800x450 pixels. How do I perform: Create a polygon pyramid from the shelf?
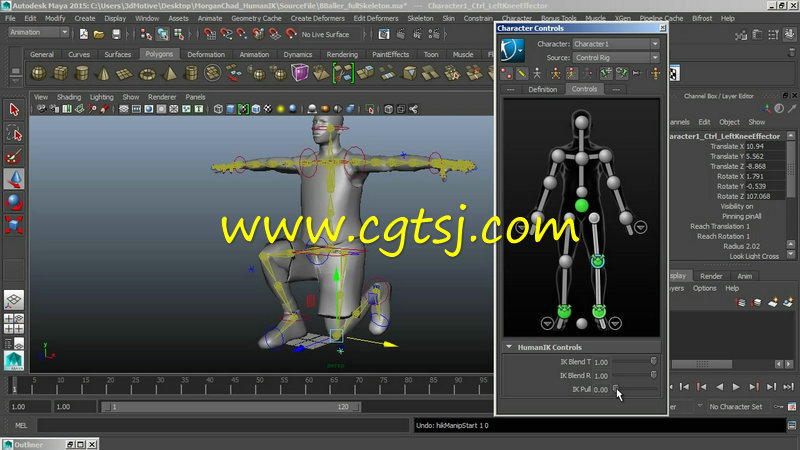tap(169, 73)
